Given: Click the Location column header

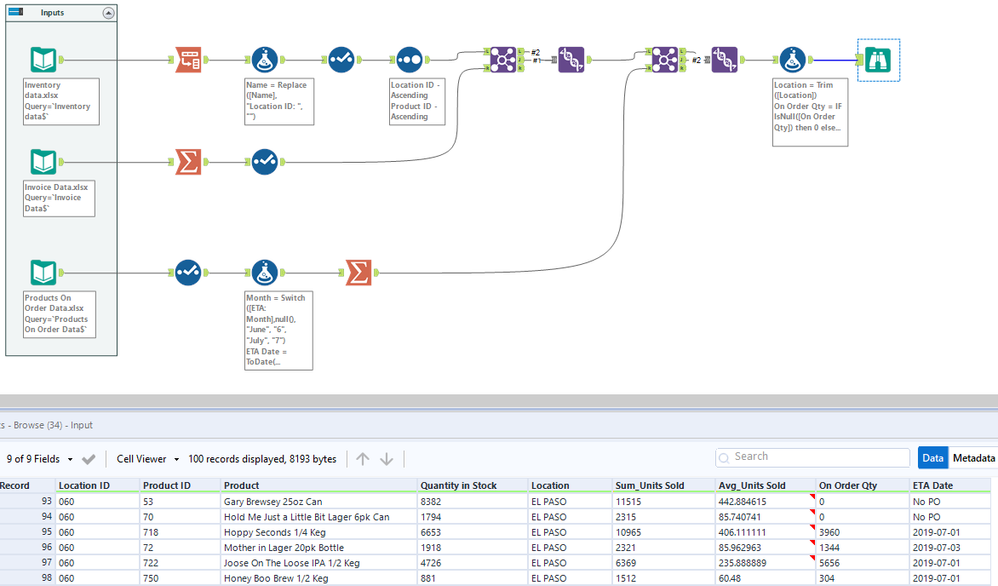Looking at the screenshot, I should (570, 485).
